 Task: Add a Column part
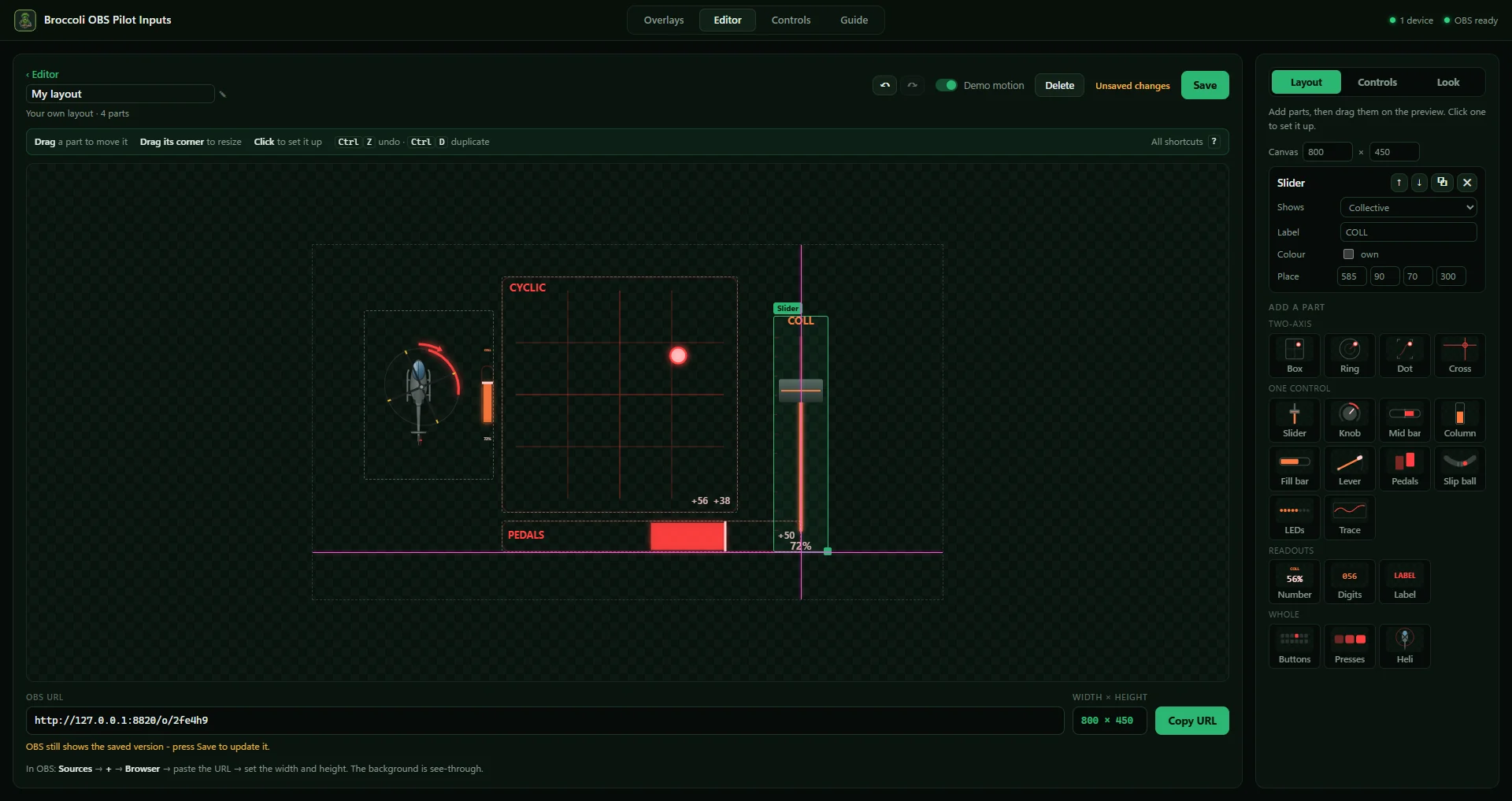(1460, 420)
